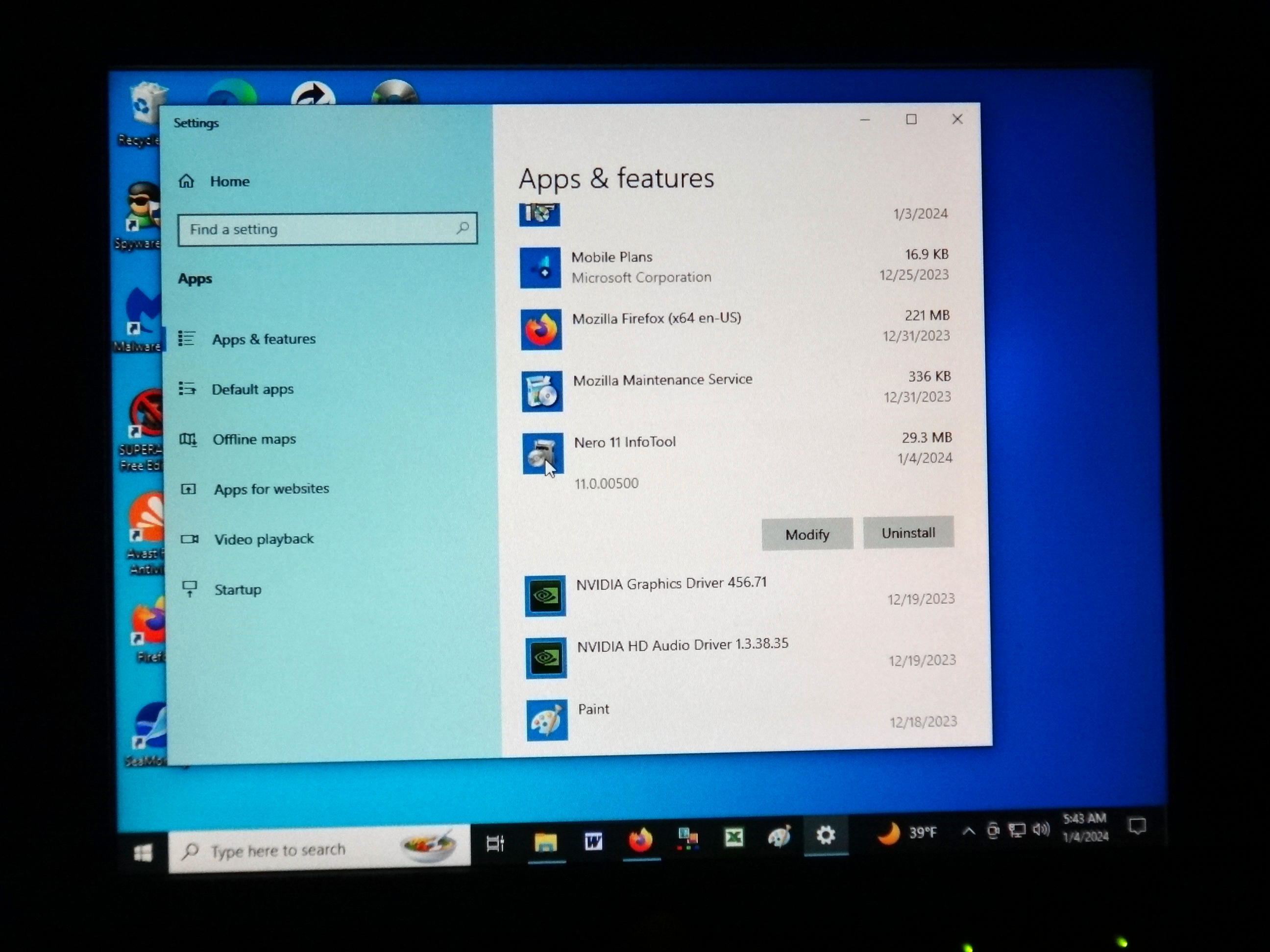This screenshot has height=952, width=1270.
Task: Maximize the Settings window
Action: pyautogui.click(x=911, y=119)
